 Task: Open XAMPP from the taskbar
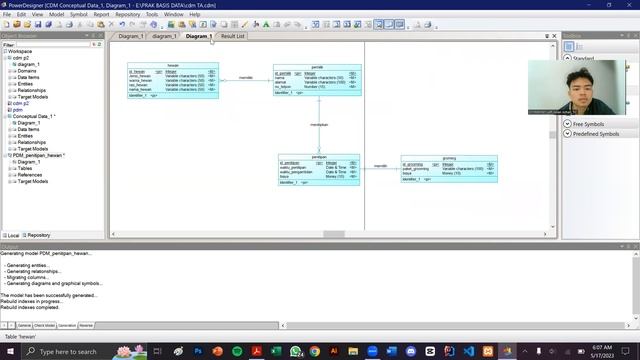[488, 351]
